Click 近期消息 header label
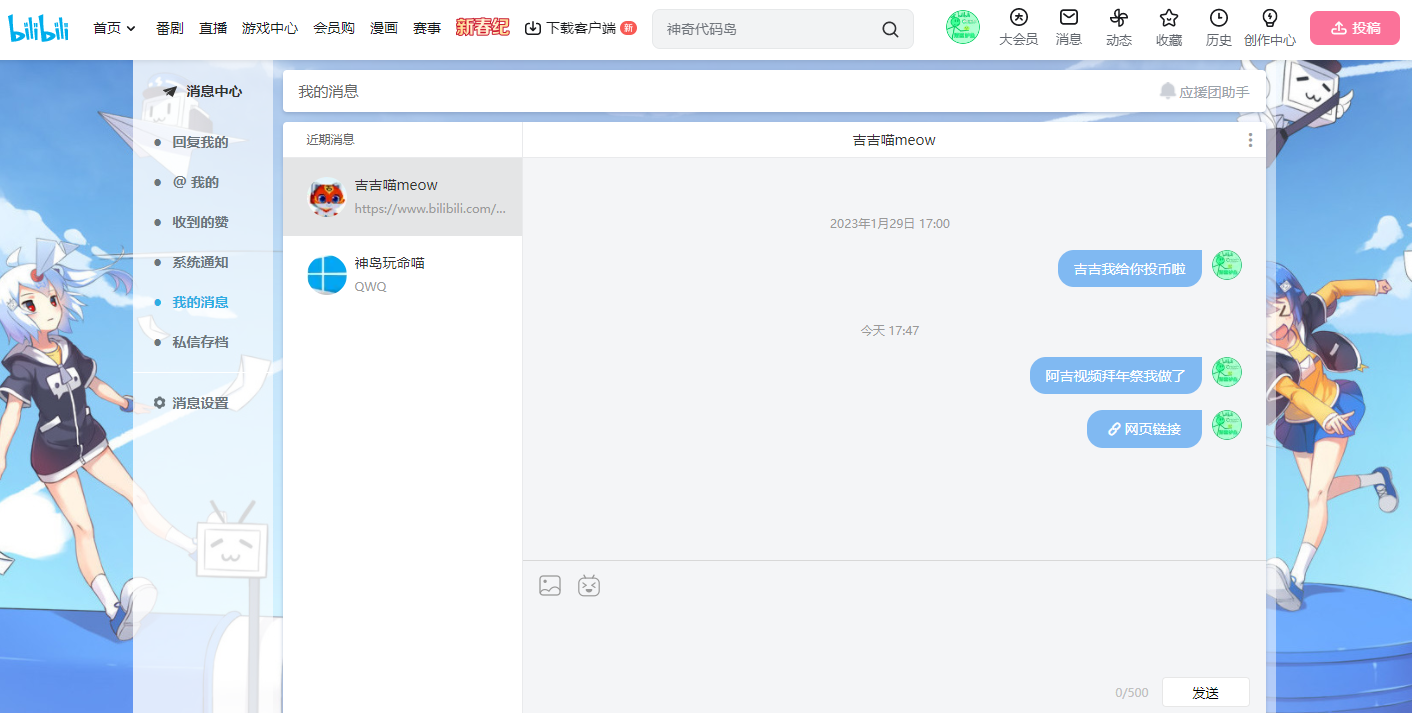The height and width of the screenshot is (713, 1412). [x=331, y=139]
